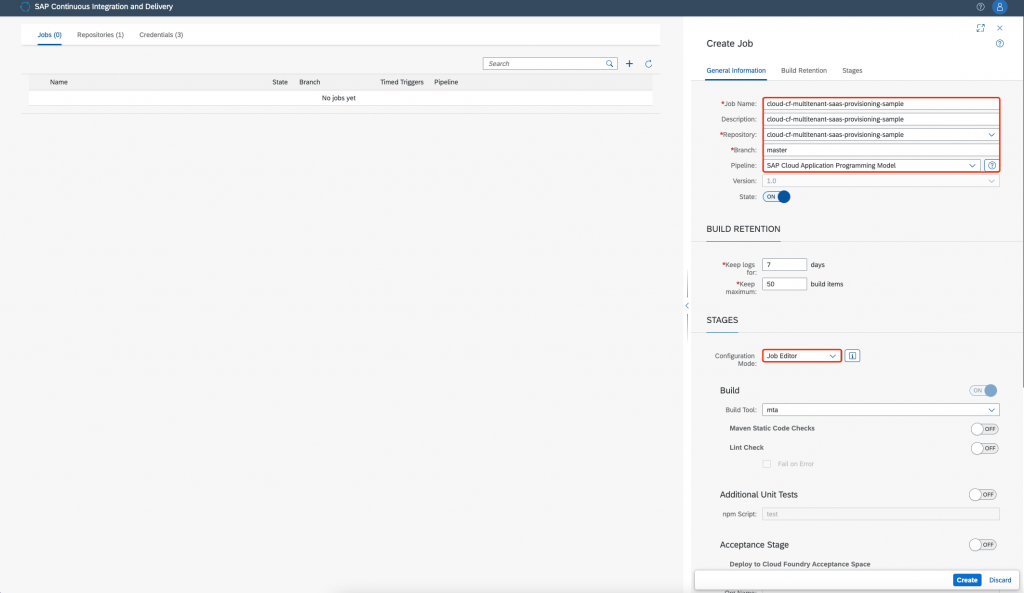Enable Additional Unit Tests
Viewport: 1024px width, 593px height.
pos(983,494)
